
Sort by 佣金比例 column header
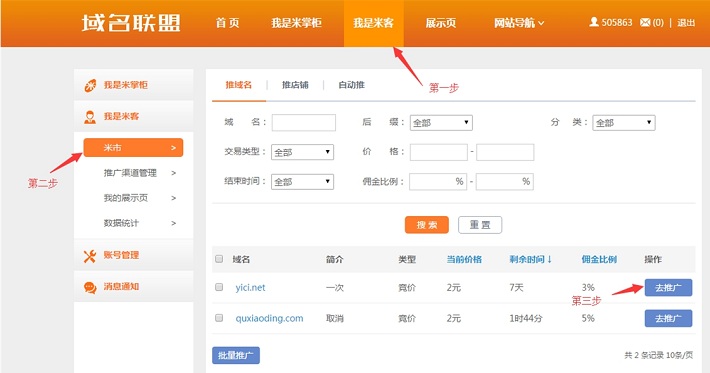coord(599,259)
